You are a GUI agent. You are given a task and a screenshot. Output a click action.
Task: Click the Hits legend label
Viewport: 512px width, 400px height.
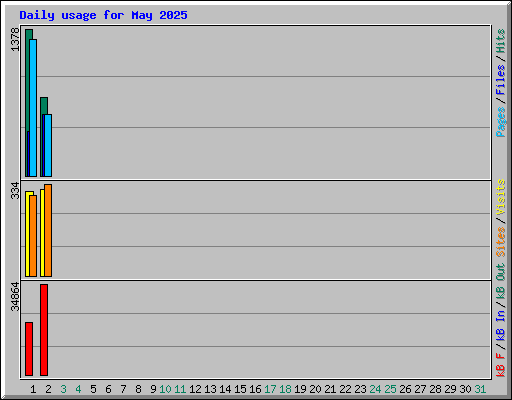tap(501, 41)
